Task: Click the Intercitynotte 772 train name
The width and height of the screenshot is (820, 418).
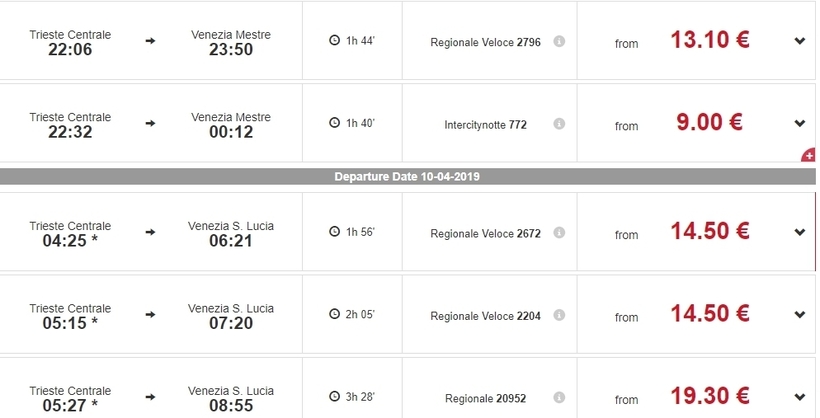Action: pos(485,125)
